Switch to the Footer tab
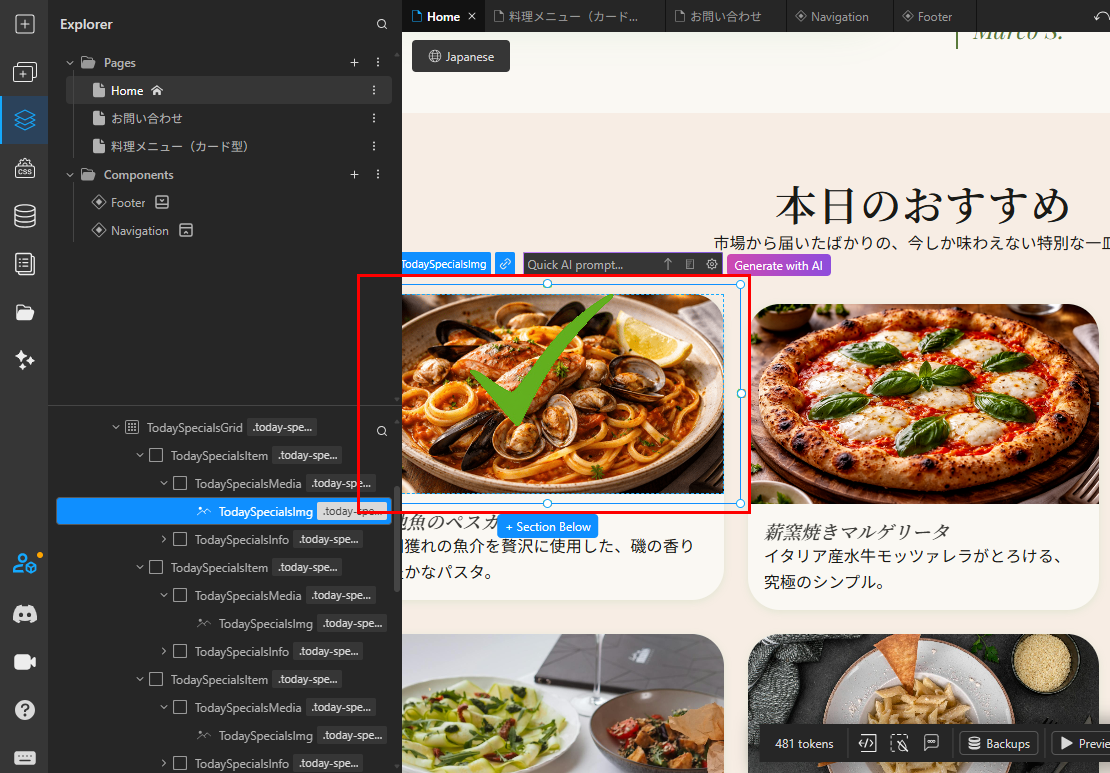 click(x=926, y=16)
